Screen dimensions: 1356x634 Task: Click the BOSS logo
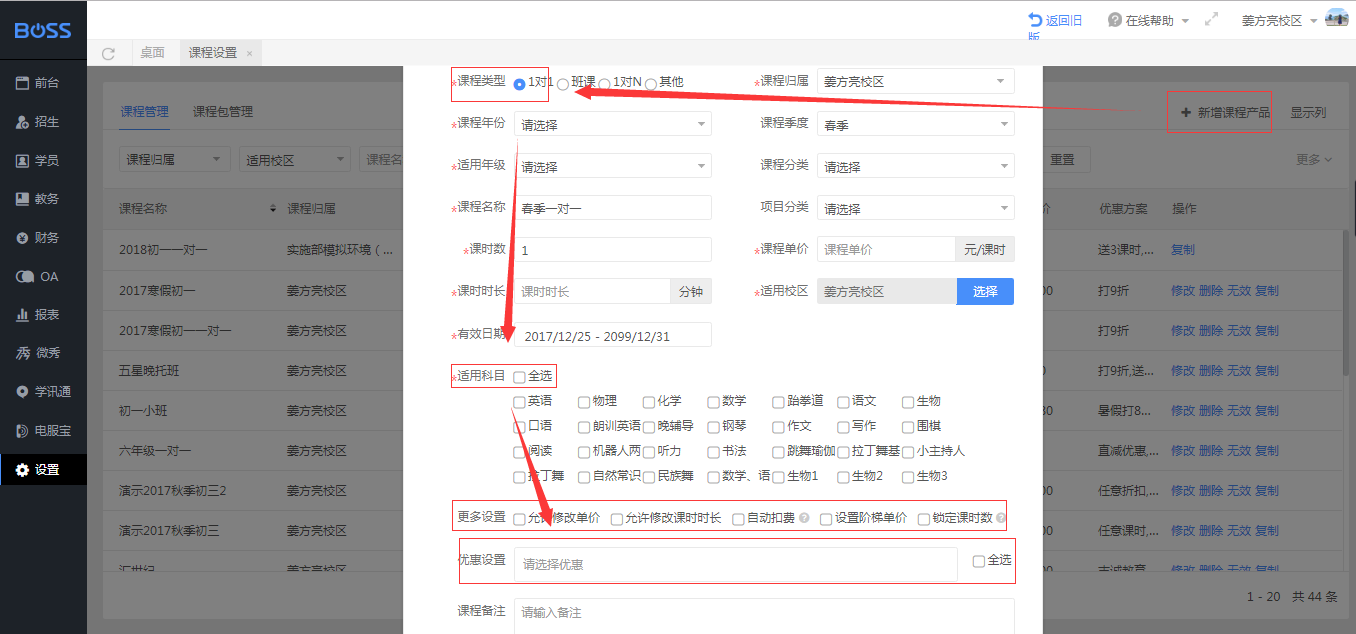tap(43, 30)
